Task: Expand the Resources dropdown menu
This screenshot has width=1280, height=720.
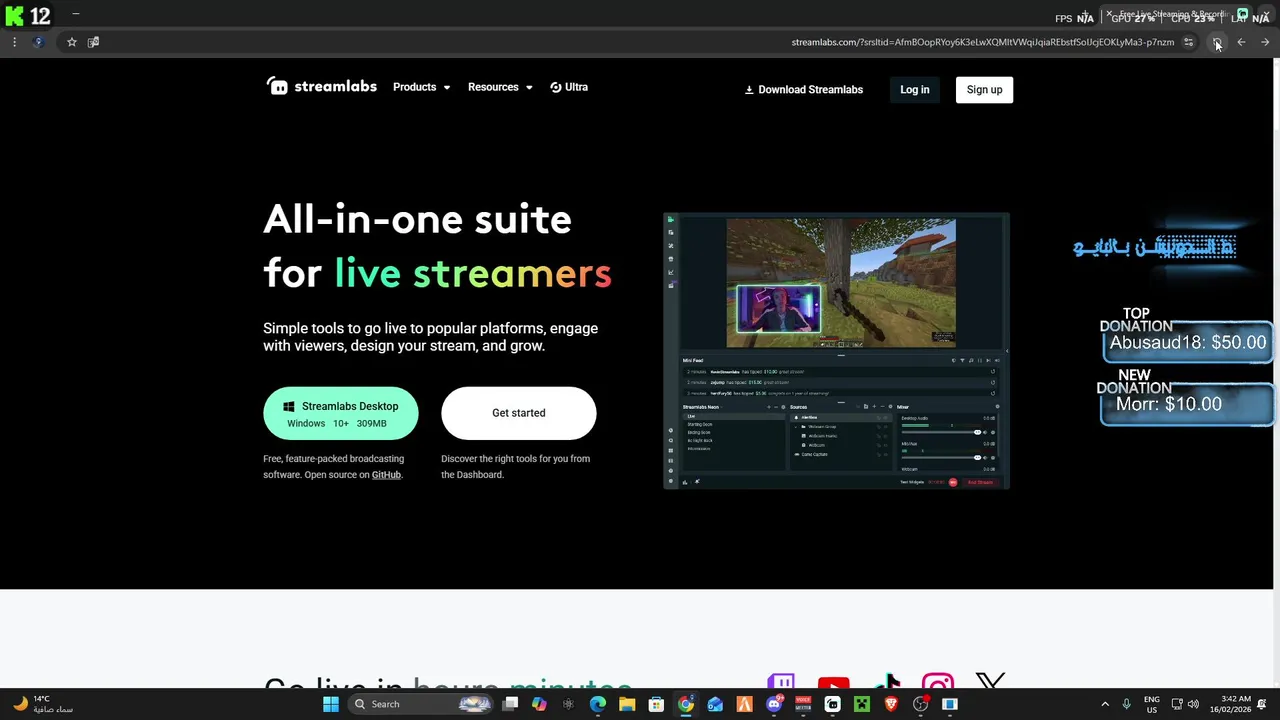Action: pyautogui.click(x=500, y=87)
